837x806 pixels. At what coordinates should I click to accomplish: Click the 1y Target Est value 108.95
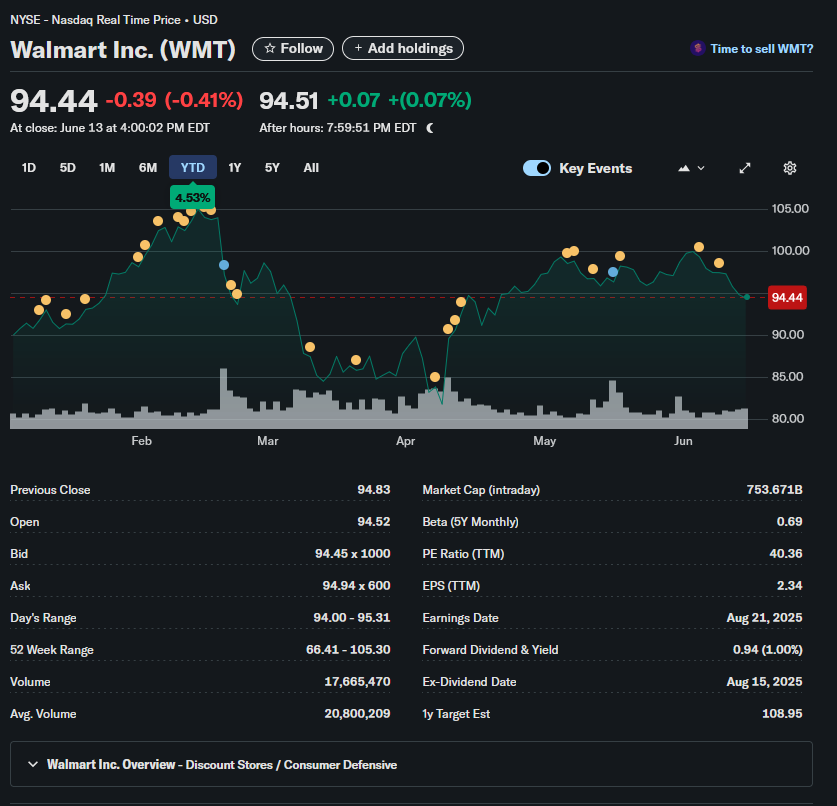(782, 714)
